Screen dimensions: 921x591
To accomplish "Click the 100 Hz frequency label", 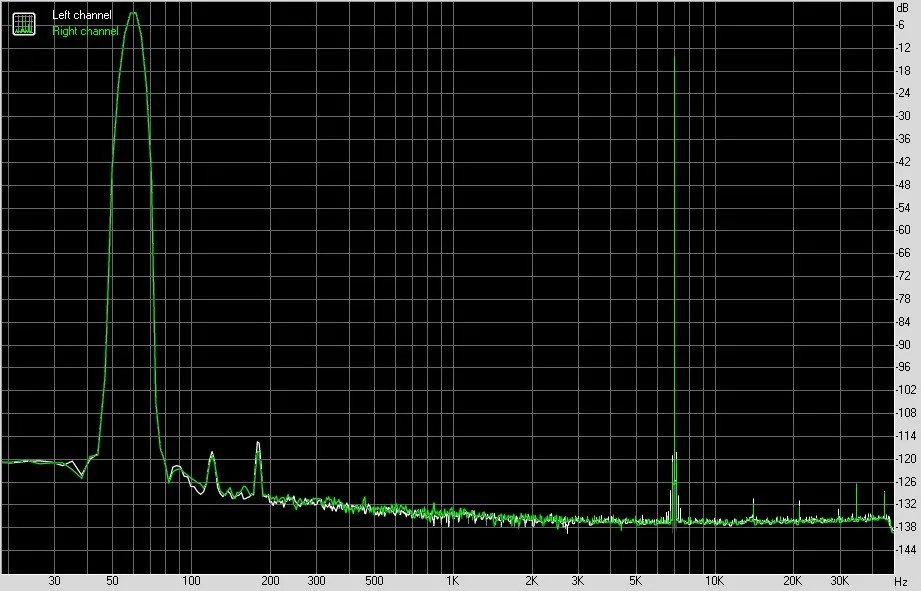I will point(191,581).
